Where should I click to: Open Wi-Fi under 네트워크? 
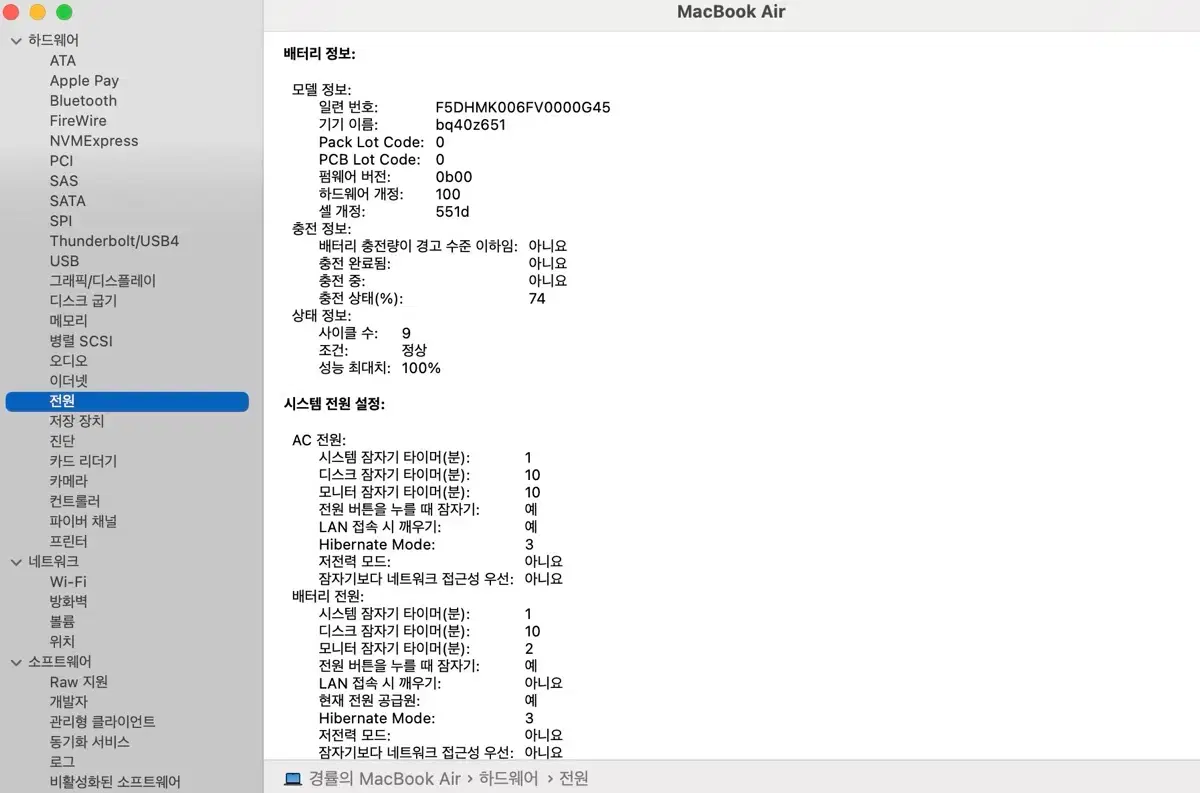point(68,581)
